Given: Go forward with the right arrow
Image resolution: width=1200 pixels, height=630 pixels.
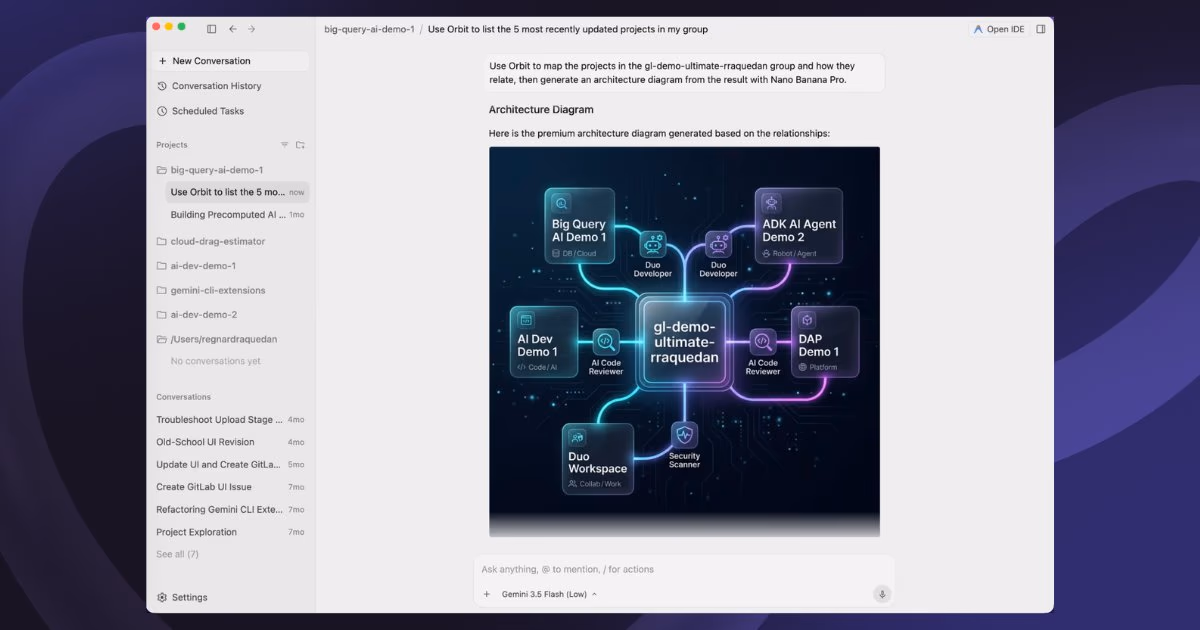Looking at the screenshot, I should 251,29.
